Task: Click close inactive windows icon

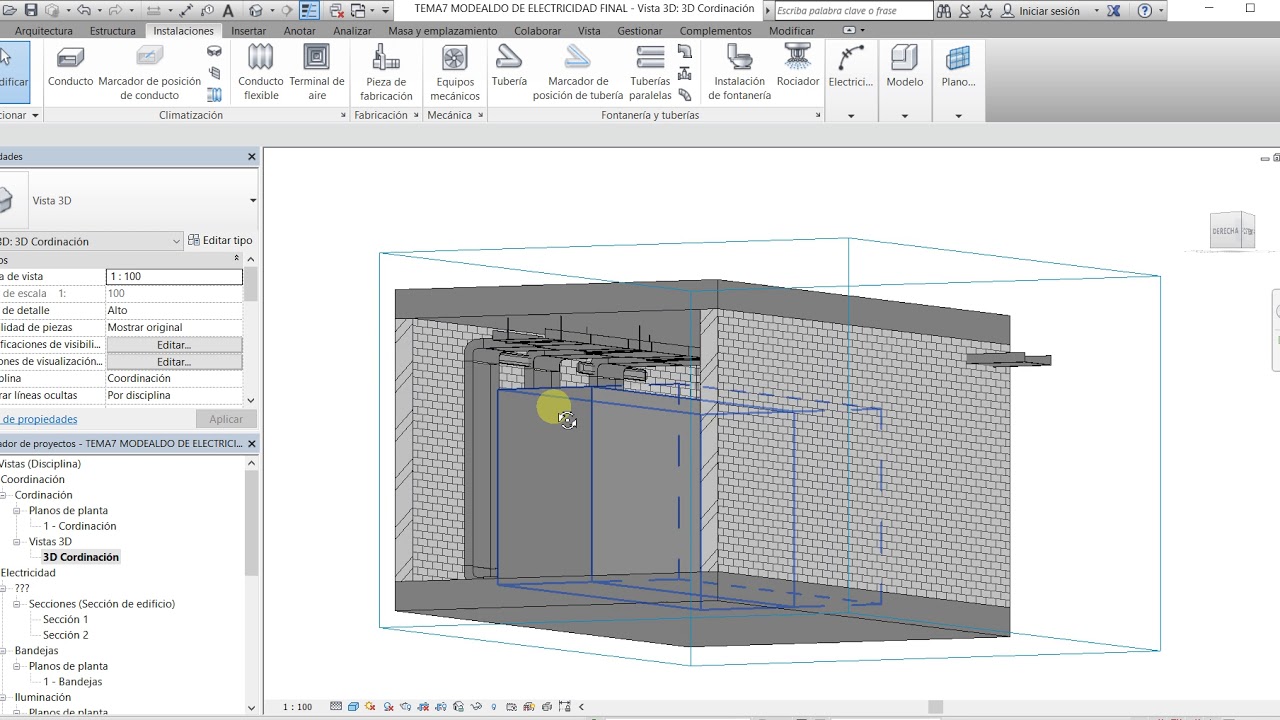Action: point(337,10)
